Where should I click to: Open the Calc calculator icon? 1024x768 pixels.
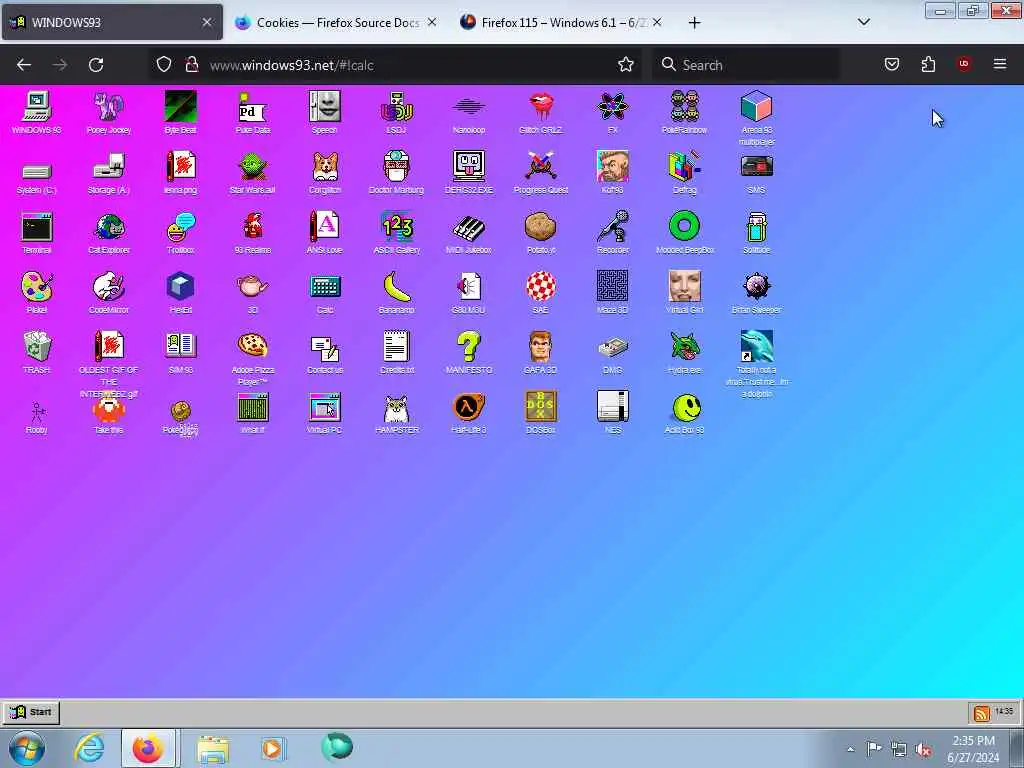click(325, 287)
